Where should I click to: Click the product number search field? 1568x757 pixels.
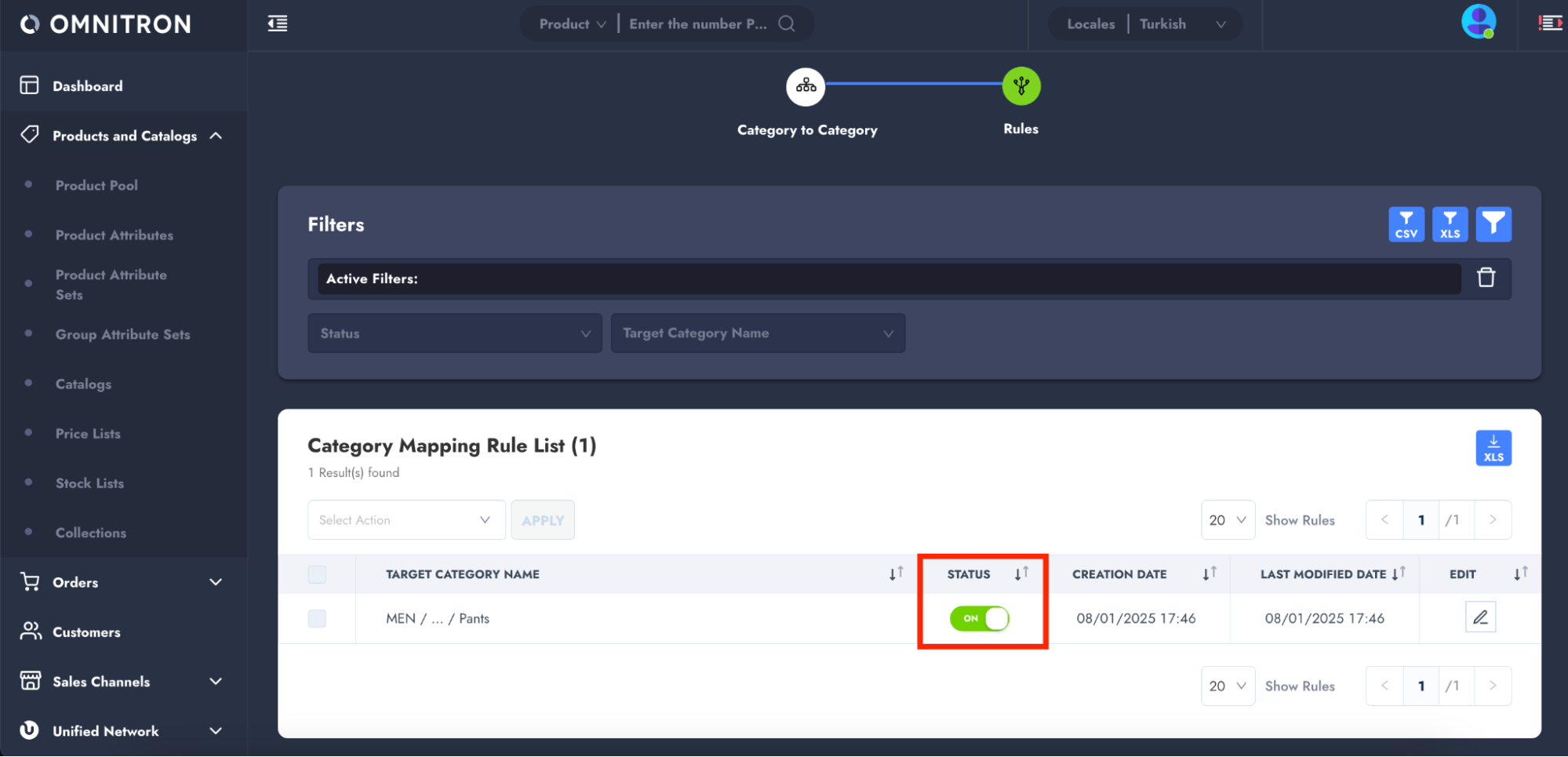click(697, 24)
